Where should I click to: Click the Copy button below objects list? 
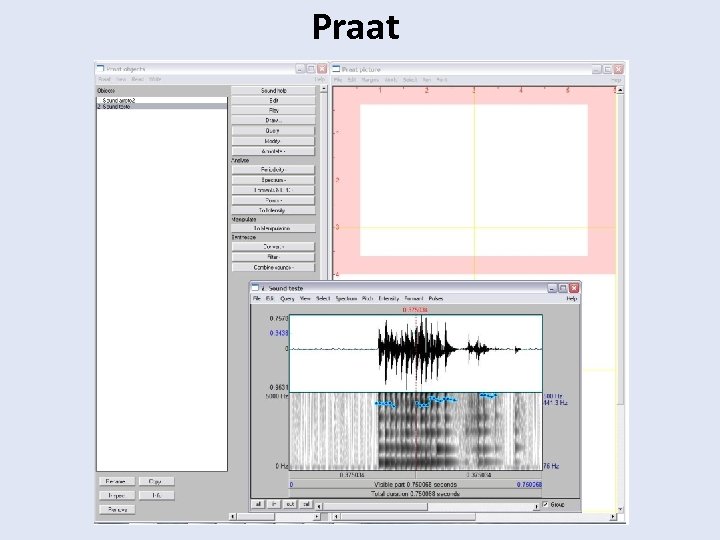156,481
